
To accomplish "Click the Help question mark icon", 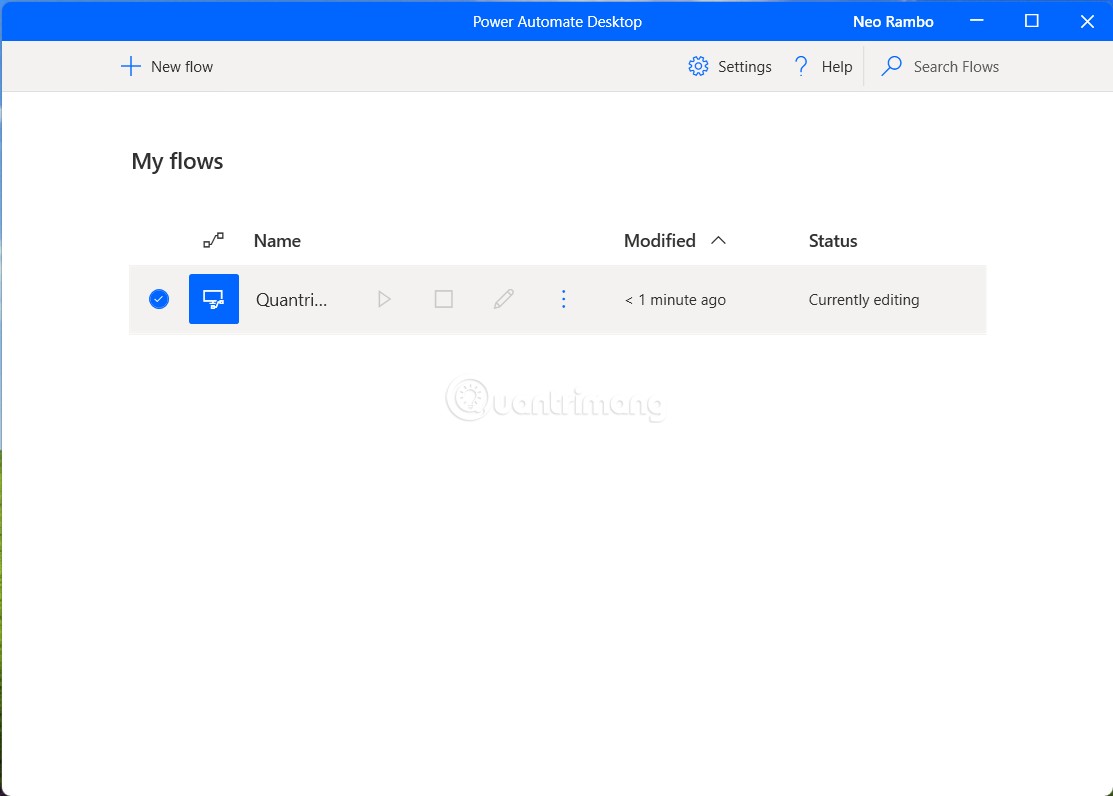I will click(x=801, y=66).
